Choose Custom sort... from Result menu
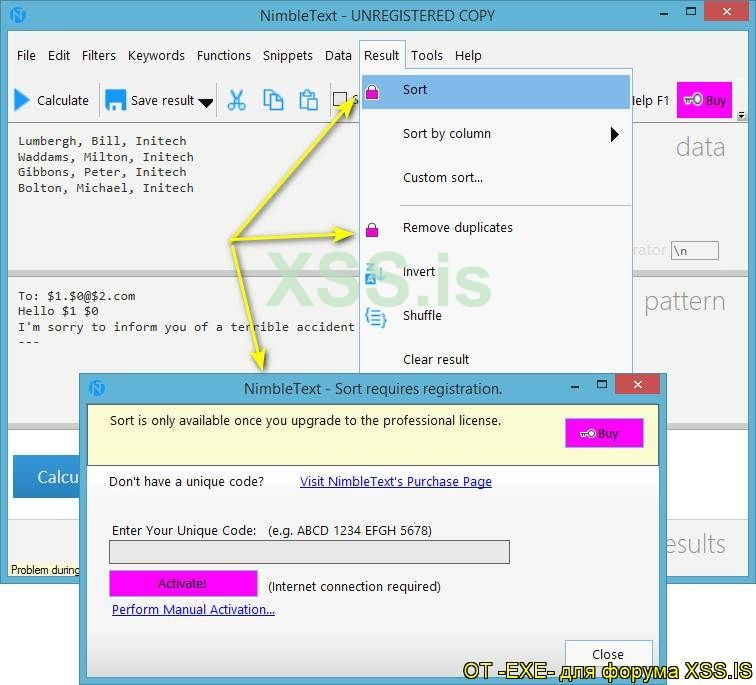The width and height of the screenshot is (756, 685). [496, 177]
